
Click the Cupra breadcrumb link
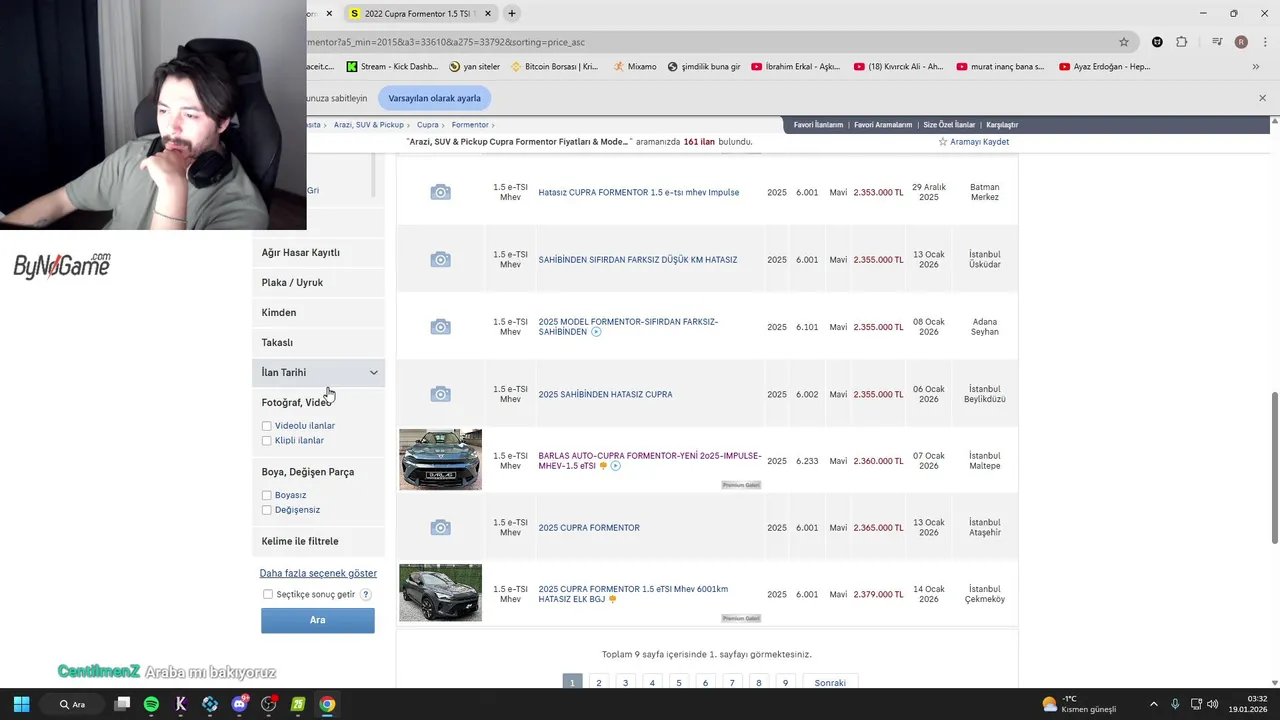(428, 125)
